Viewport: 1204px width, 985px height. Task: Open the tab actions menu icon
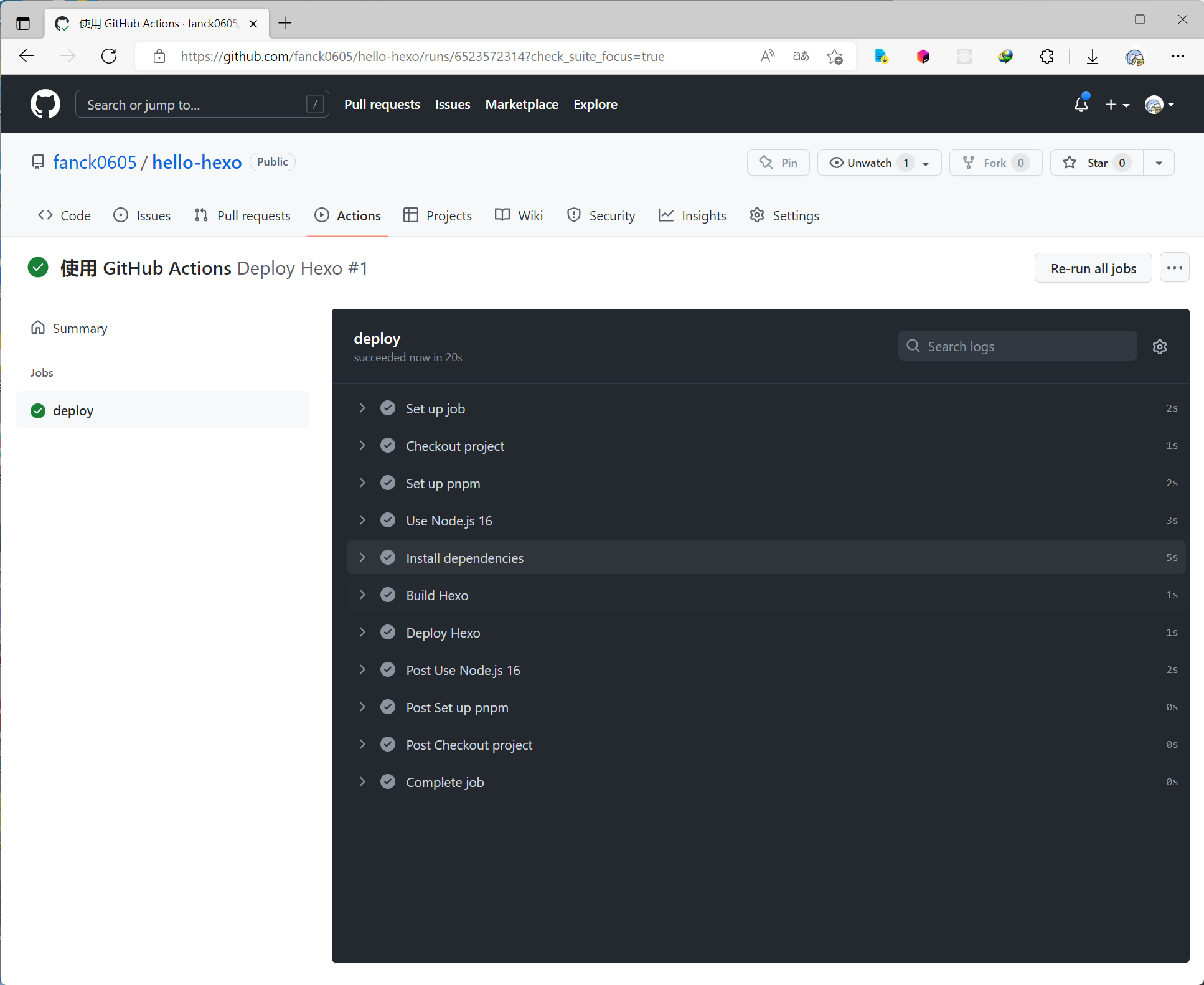23,24
